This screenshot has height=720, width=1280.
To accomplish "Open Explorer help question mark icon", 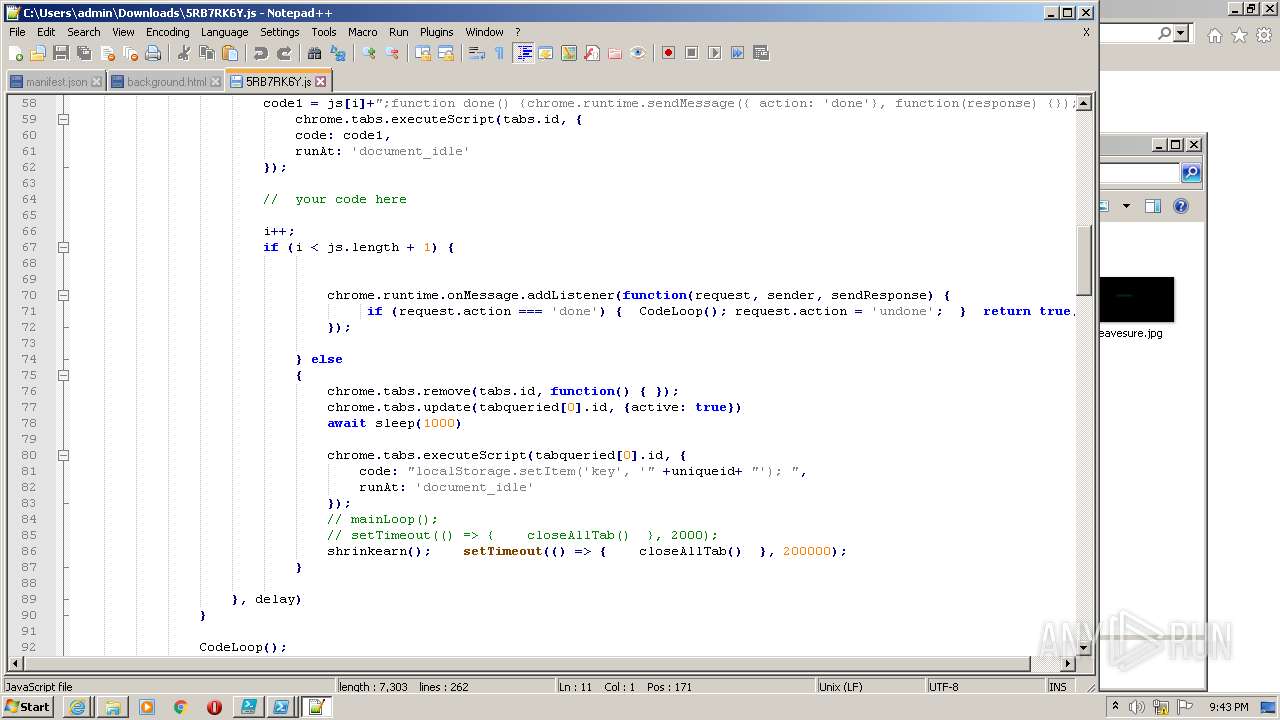I will 1181,206.
